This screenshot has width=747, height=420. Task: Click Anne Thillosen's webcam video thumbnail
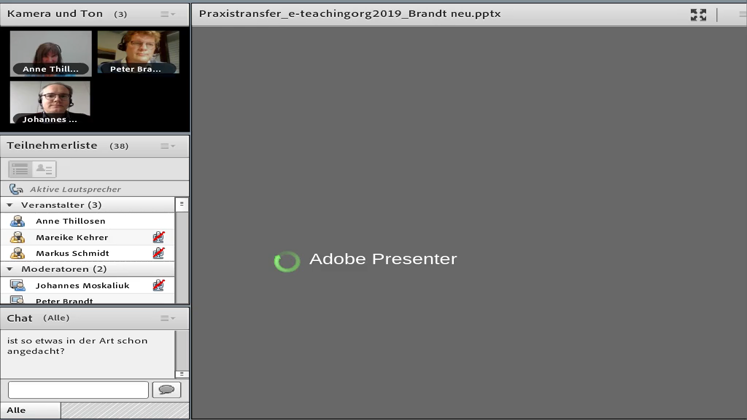pyautogui.click(x=50, y=53)
